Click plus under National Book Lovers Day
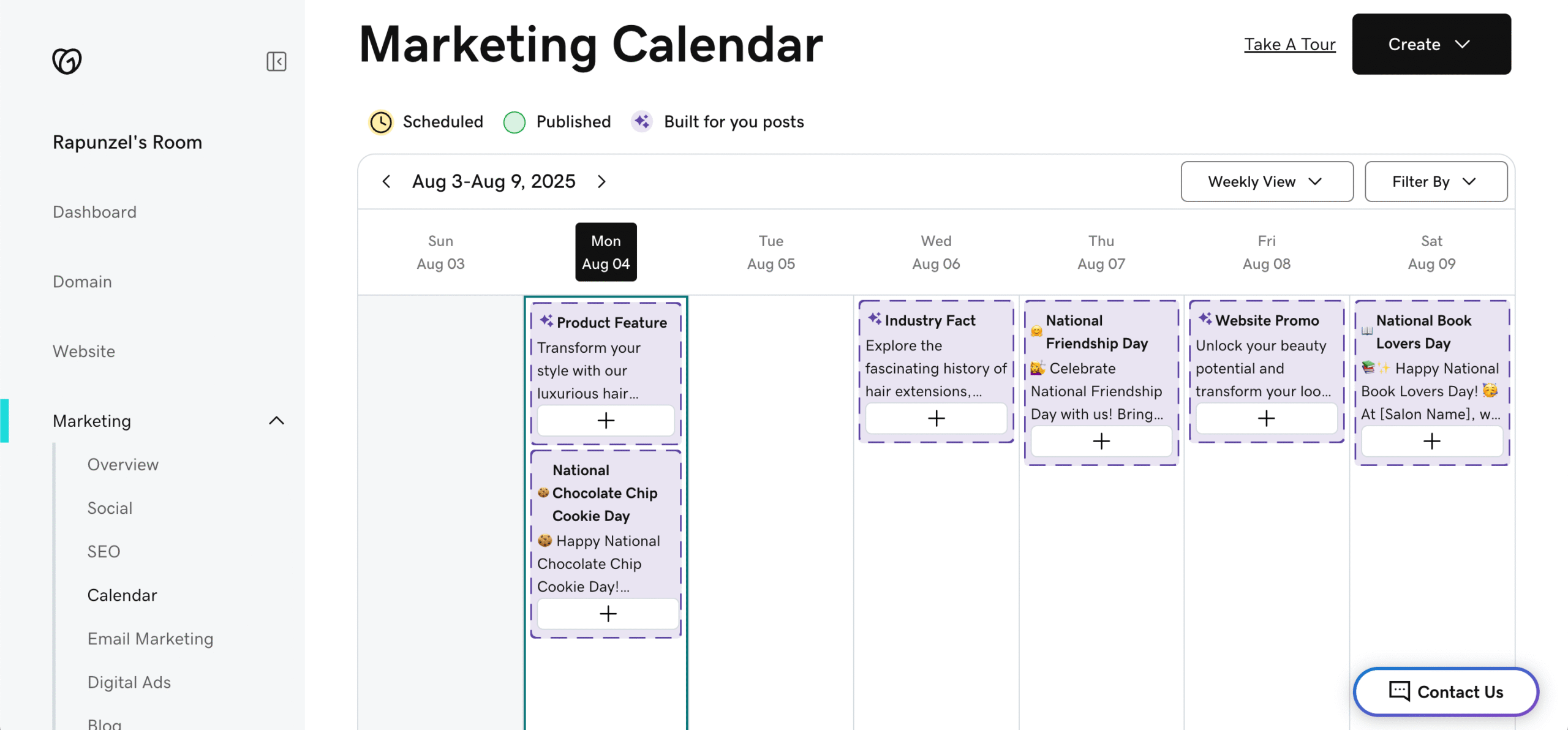The height and width of the screenshot is (730, 1568). point(1431,441)
